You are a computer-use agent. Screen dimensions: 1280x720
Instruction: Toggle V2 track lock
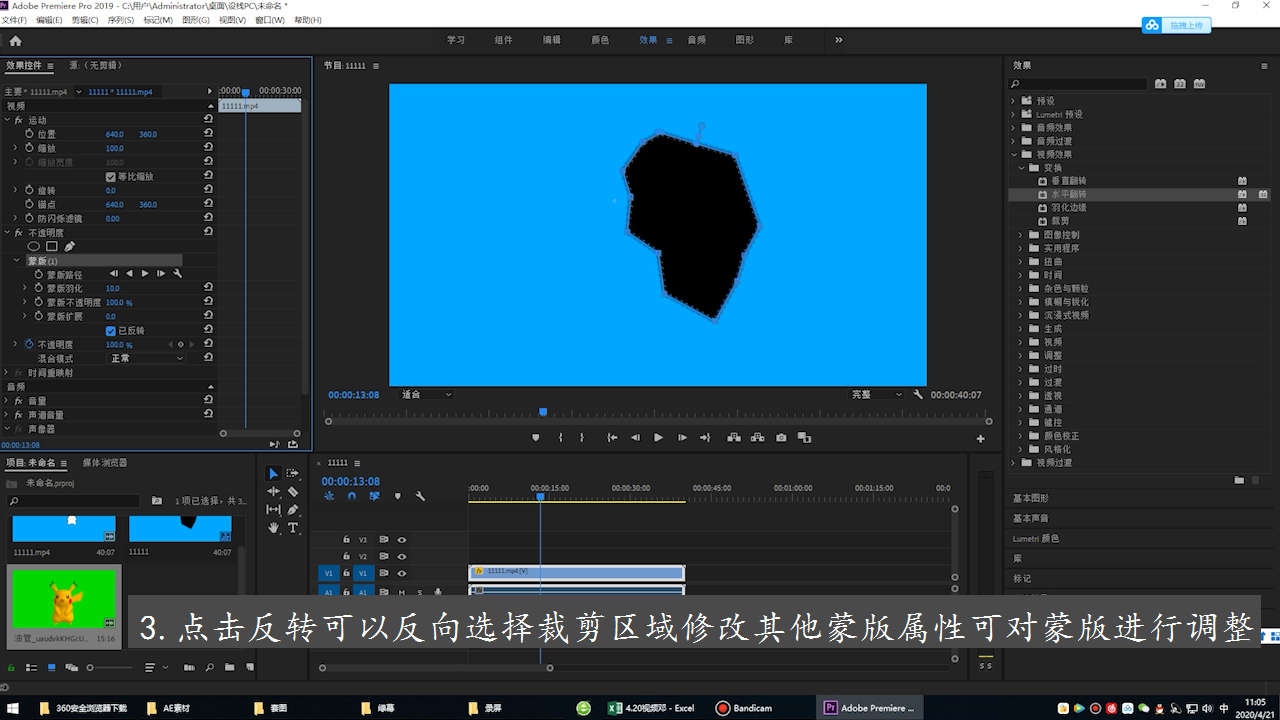tap(347, 556)
